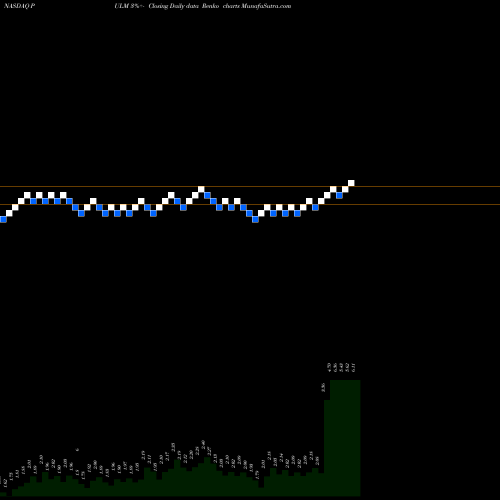500x500 pixels.
Task: Click the 'NASDAQ P' title text
Action: click(18, 6)
